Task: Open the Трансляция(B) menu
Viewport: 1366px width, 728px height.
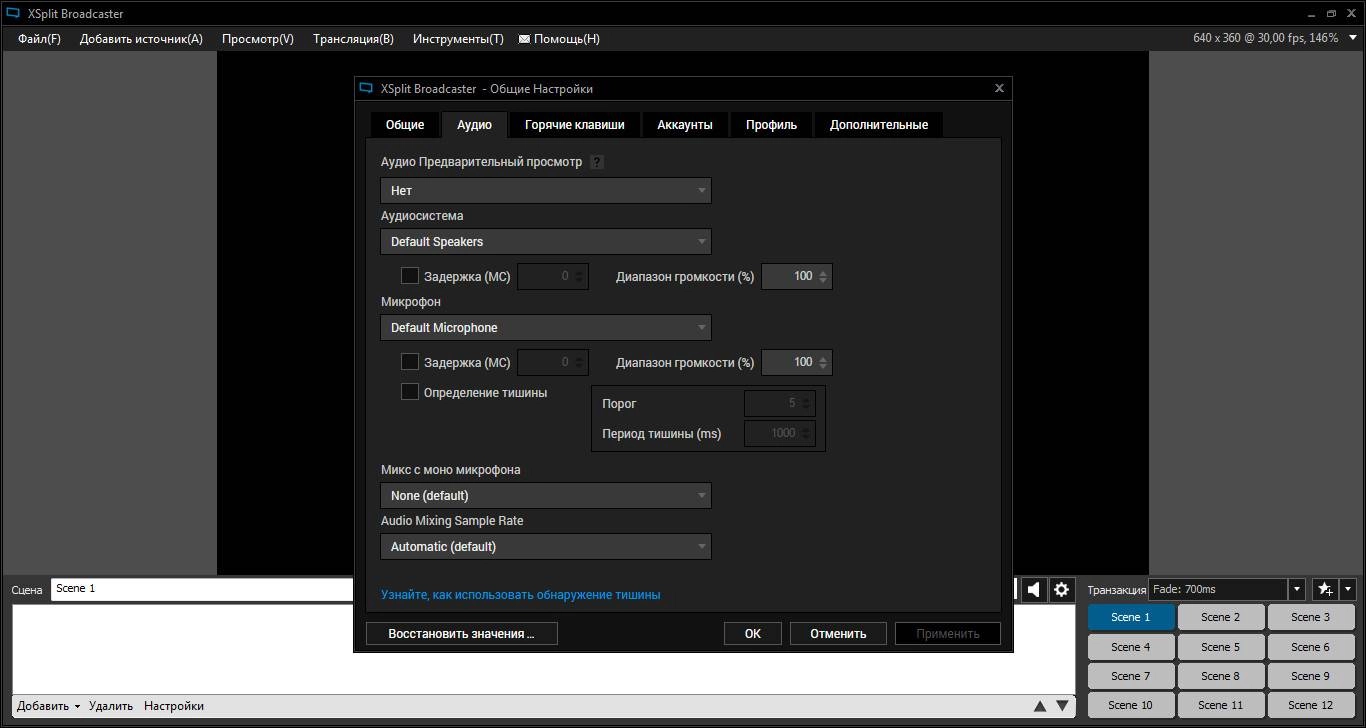Action: 353,39
